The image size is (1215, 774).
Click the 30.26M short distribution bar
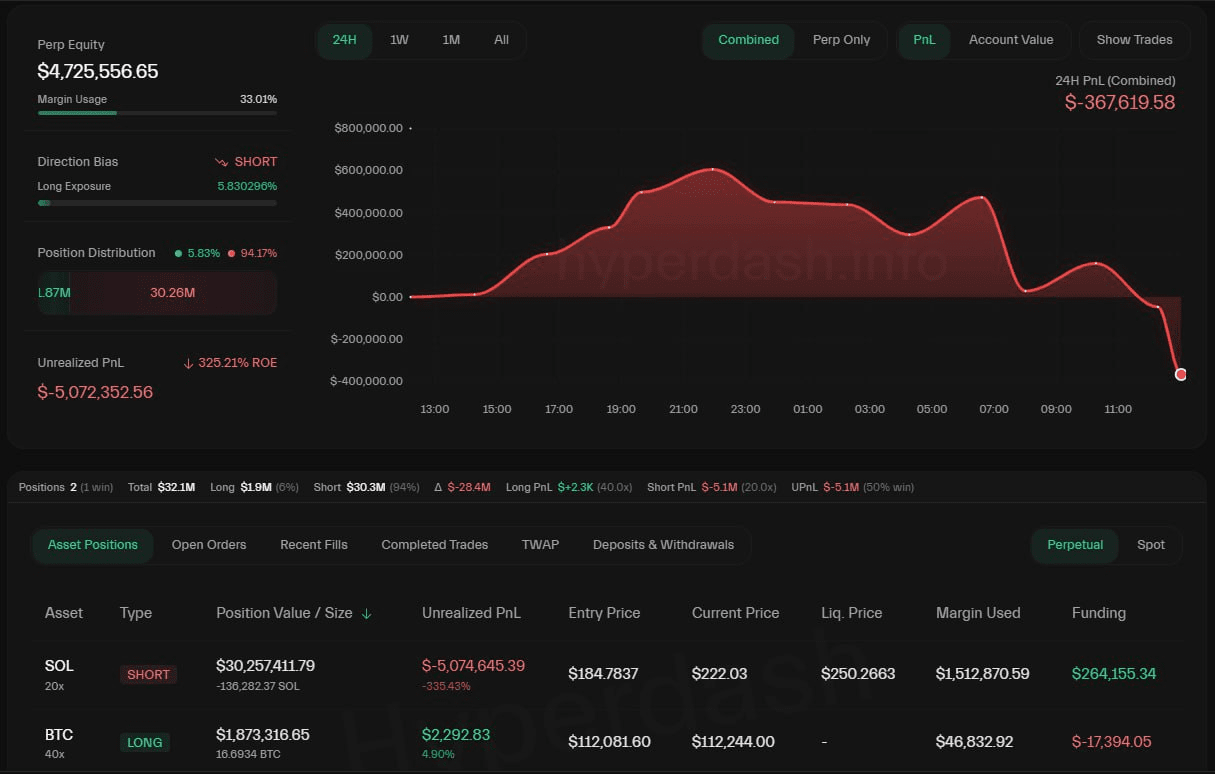pyautogui.click(x=173, y=293)
